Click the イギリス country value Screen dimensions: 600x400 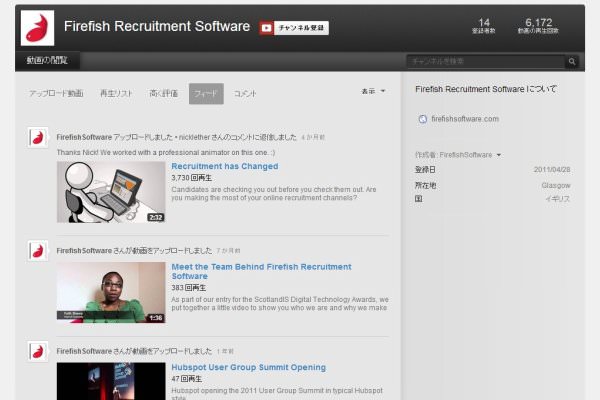click(x=558, y=199)
